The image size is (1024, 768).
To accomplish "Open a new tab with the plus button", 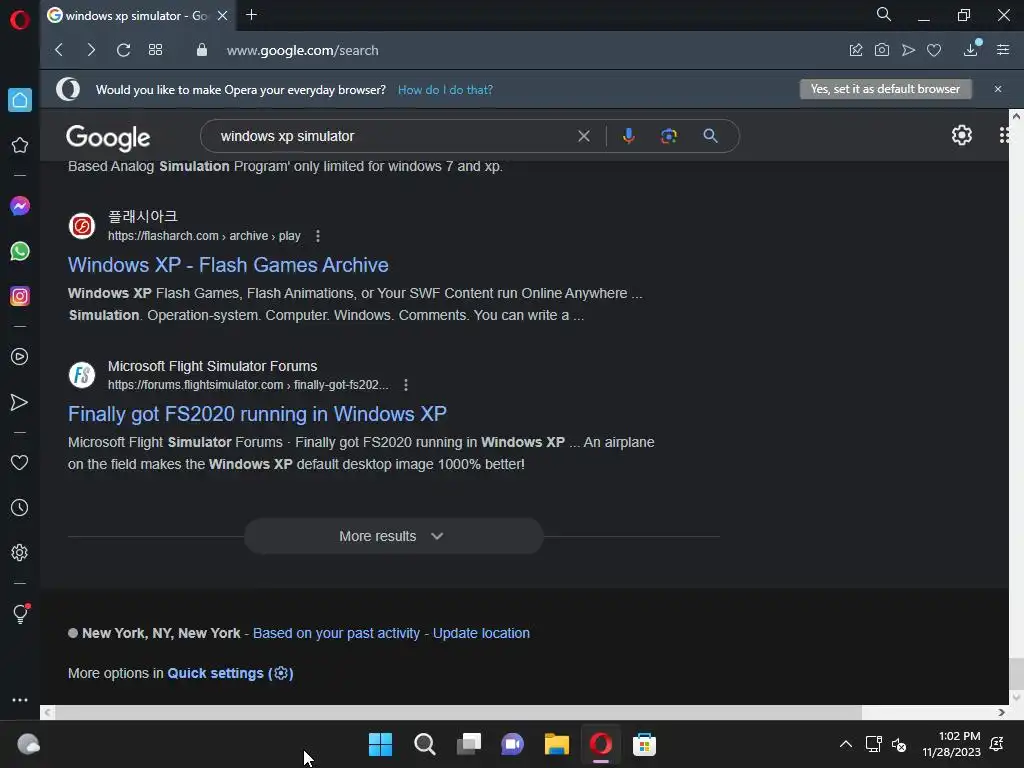I will (x=251, y=14).
